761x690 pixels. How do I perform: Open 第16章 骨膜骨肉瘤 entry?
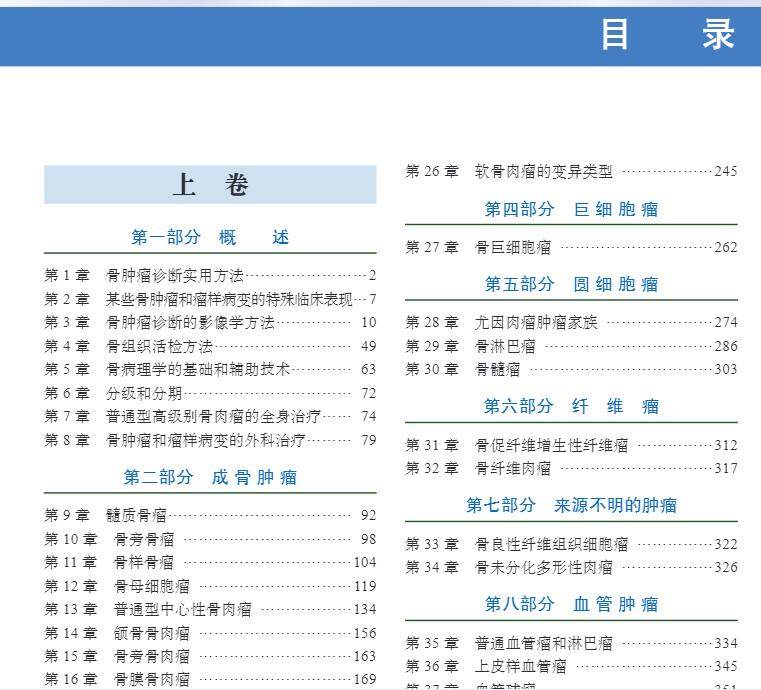click(210, 679)
